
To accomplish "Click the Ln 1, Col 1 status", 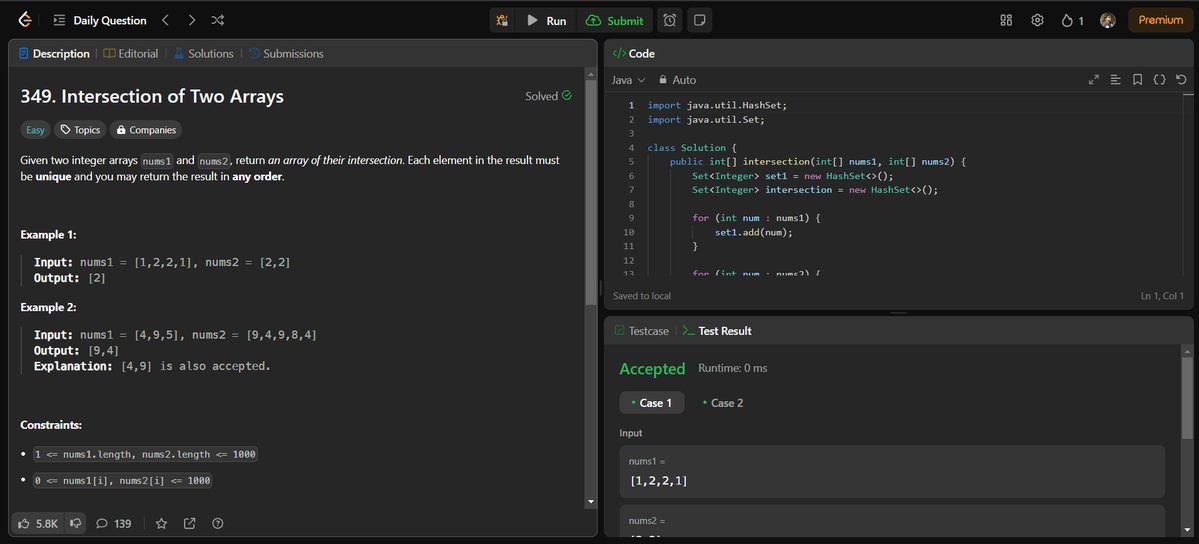I will (x=1162, y=295).
